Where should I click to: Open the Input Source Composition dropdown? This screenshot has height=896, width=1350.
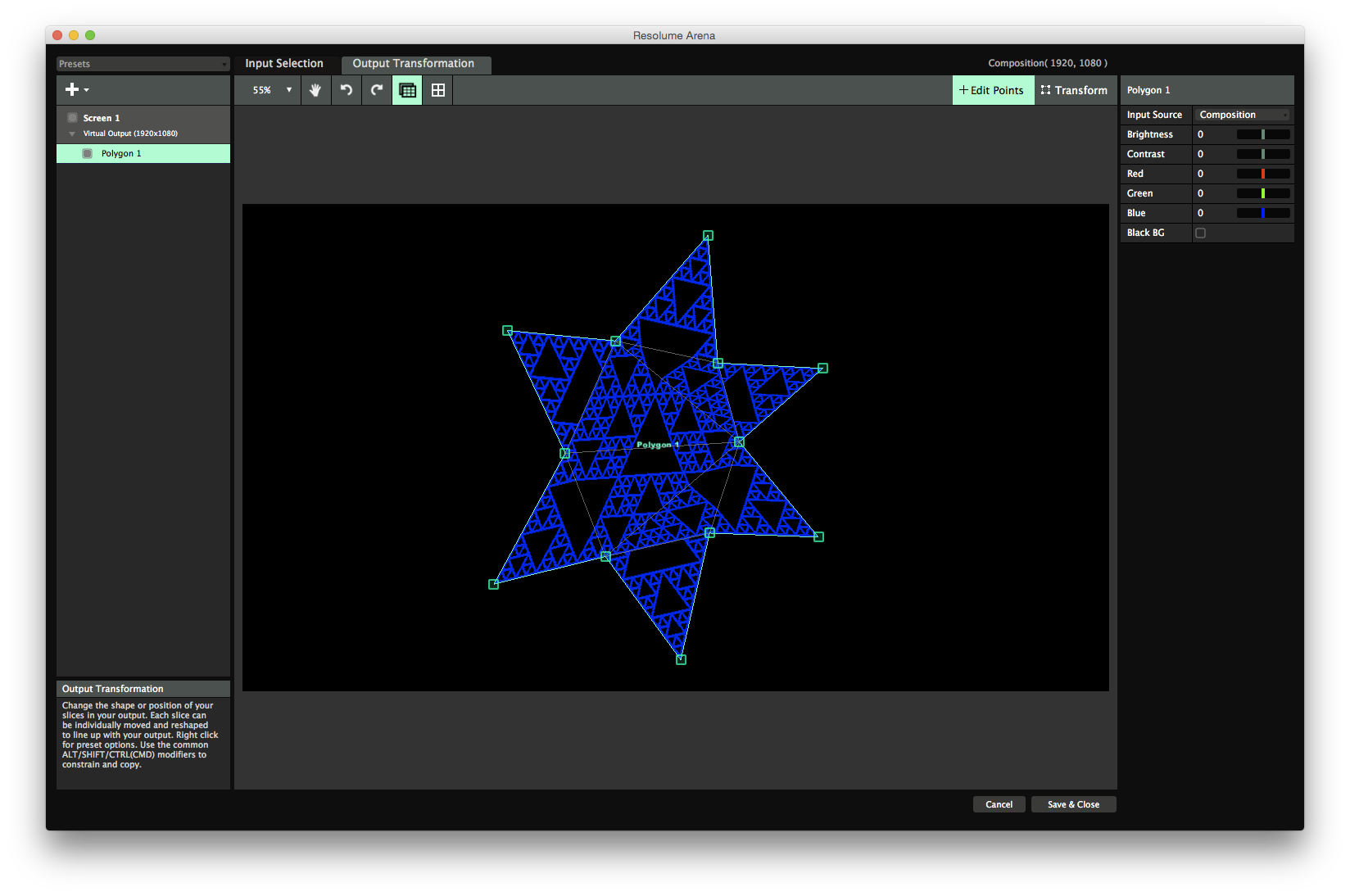1242,115
